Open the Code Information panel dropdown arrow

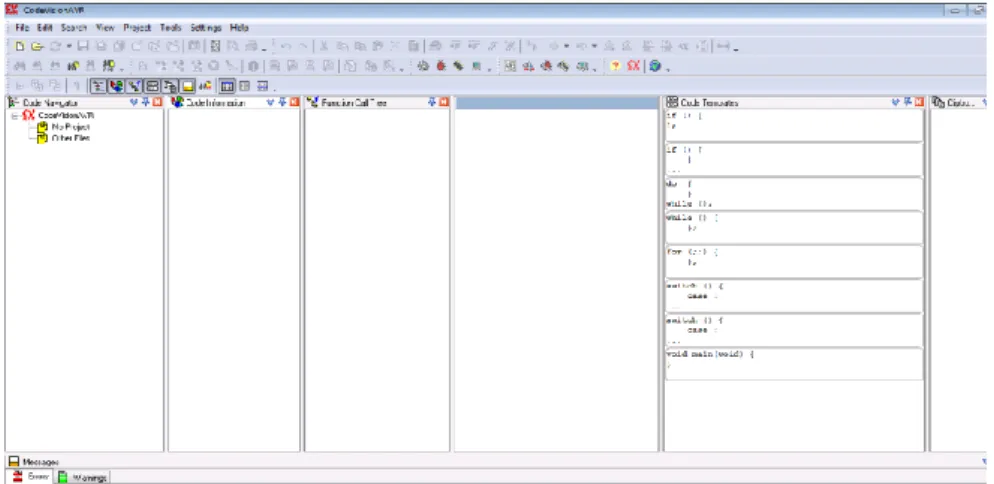coord(271,102)
